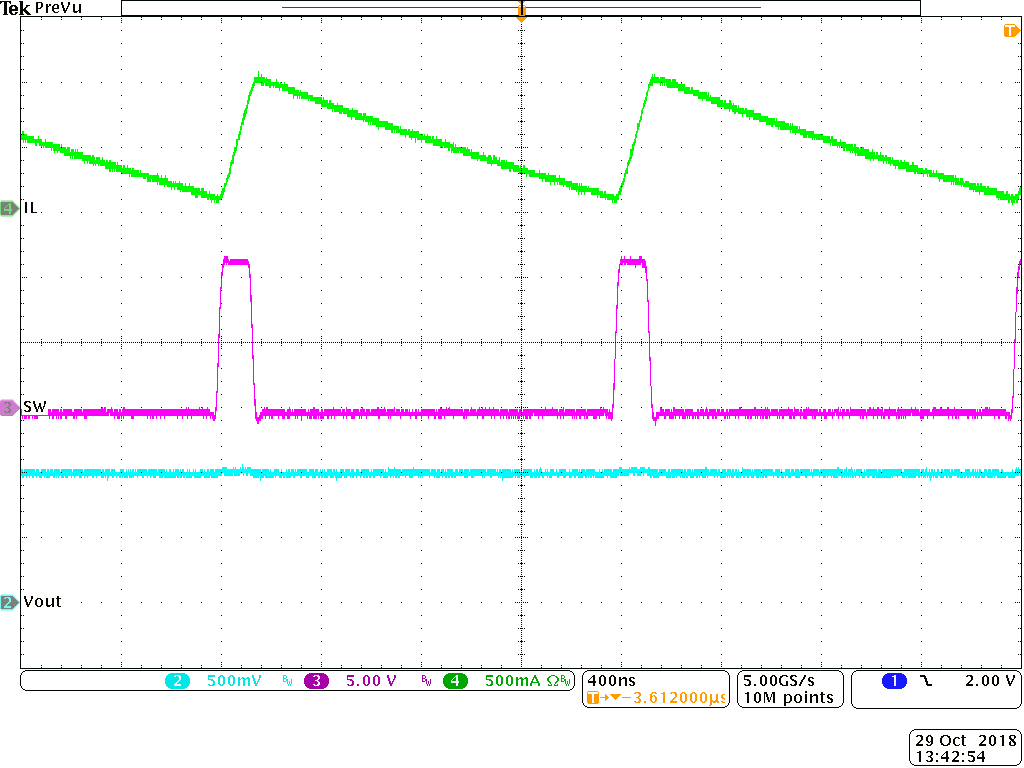1024x768 pixels.
Task: Click the SW waveform label
Action: 35,407
